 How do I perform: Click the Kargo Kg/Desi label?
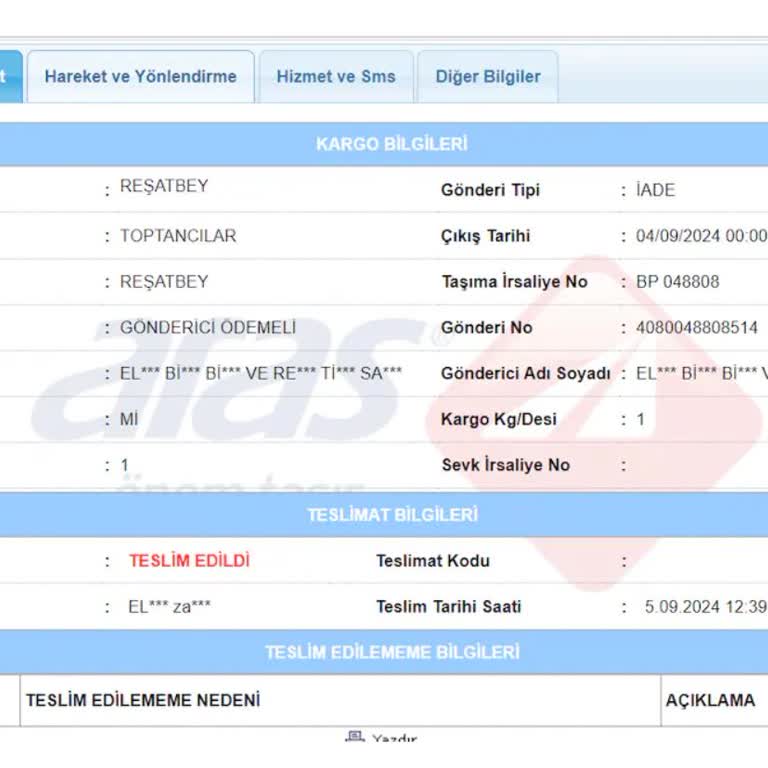click(499, 420)
